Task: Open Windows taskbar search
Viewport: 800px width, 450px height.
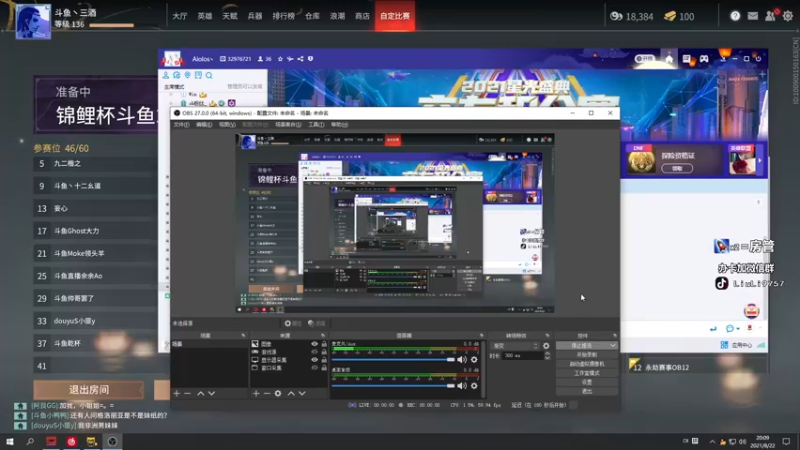Action: coord(30,441)
